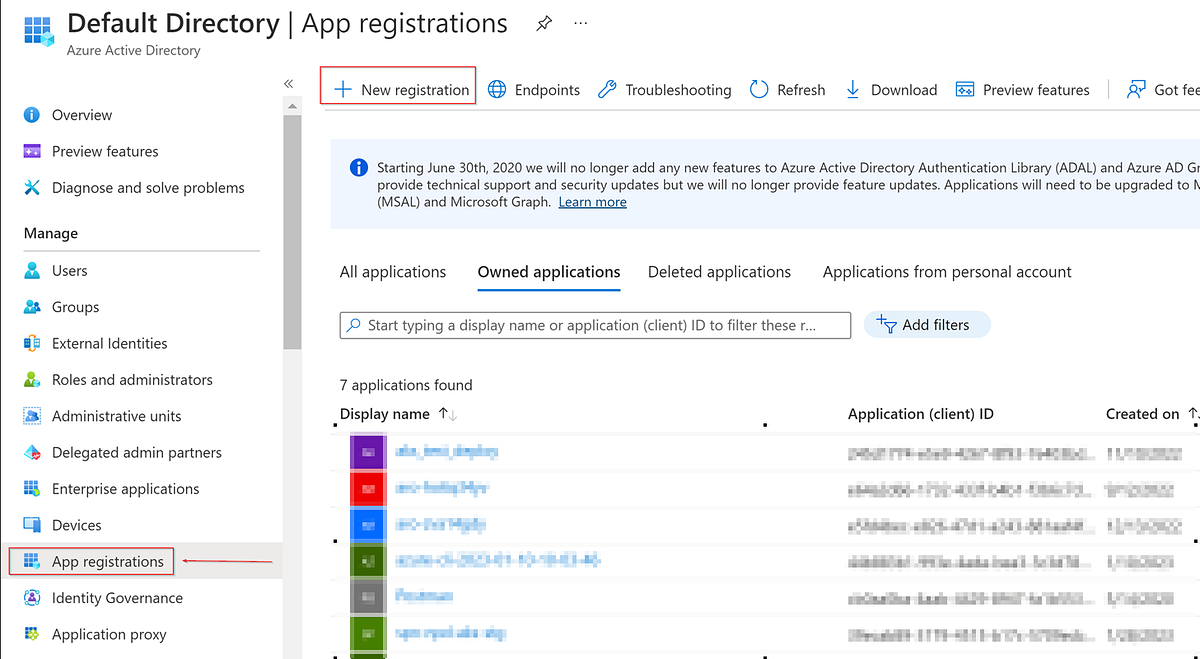Click the Add filters control

click(x=927, y=324)
